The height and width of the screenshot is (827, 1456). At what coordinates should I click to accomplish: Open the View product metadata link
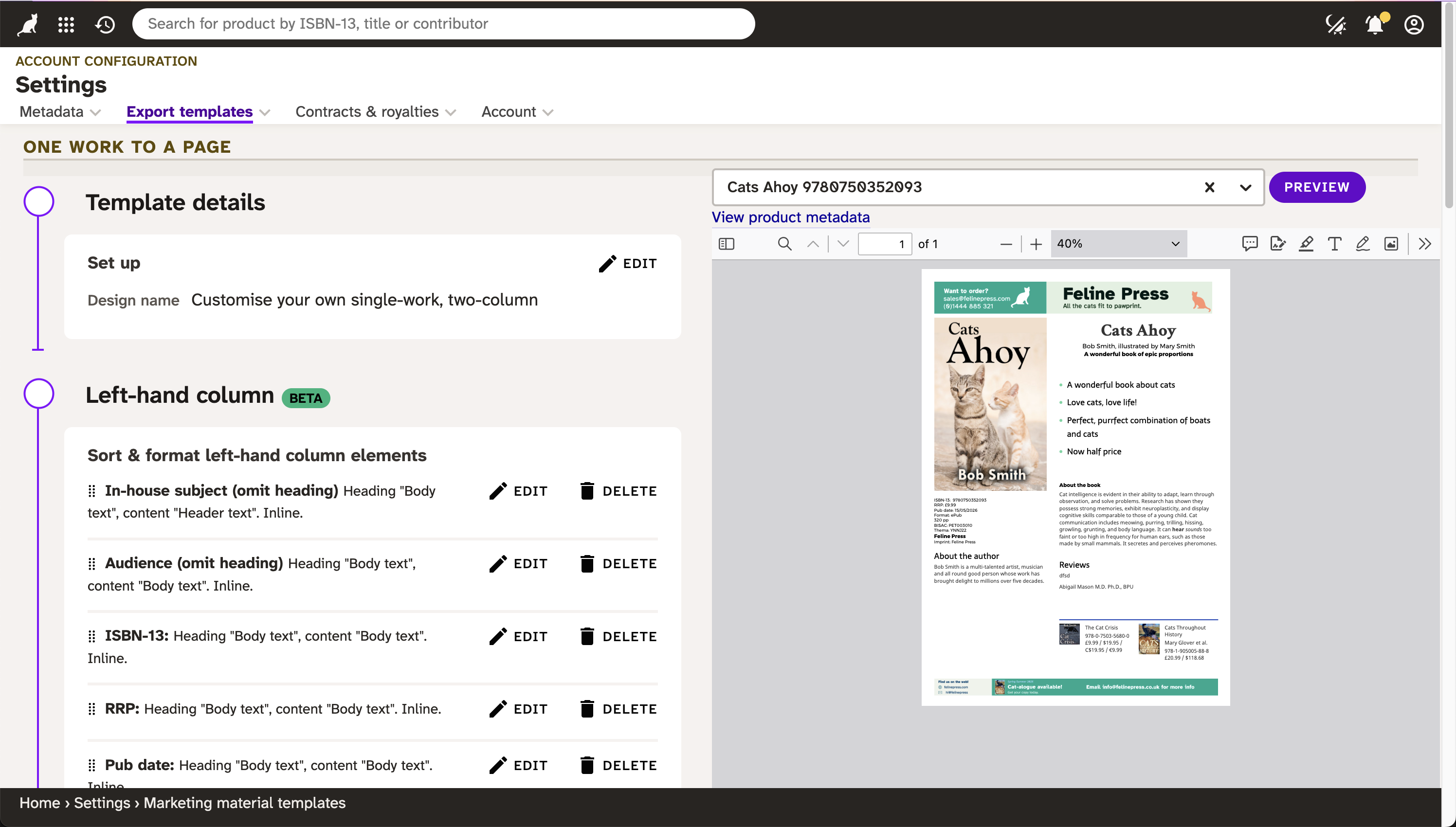coord(790,217)
